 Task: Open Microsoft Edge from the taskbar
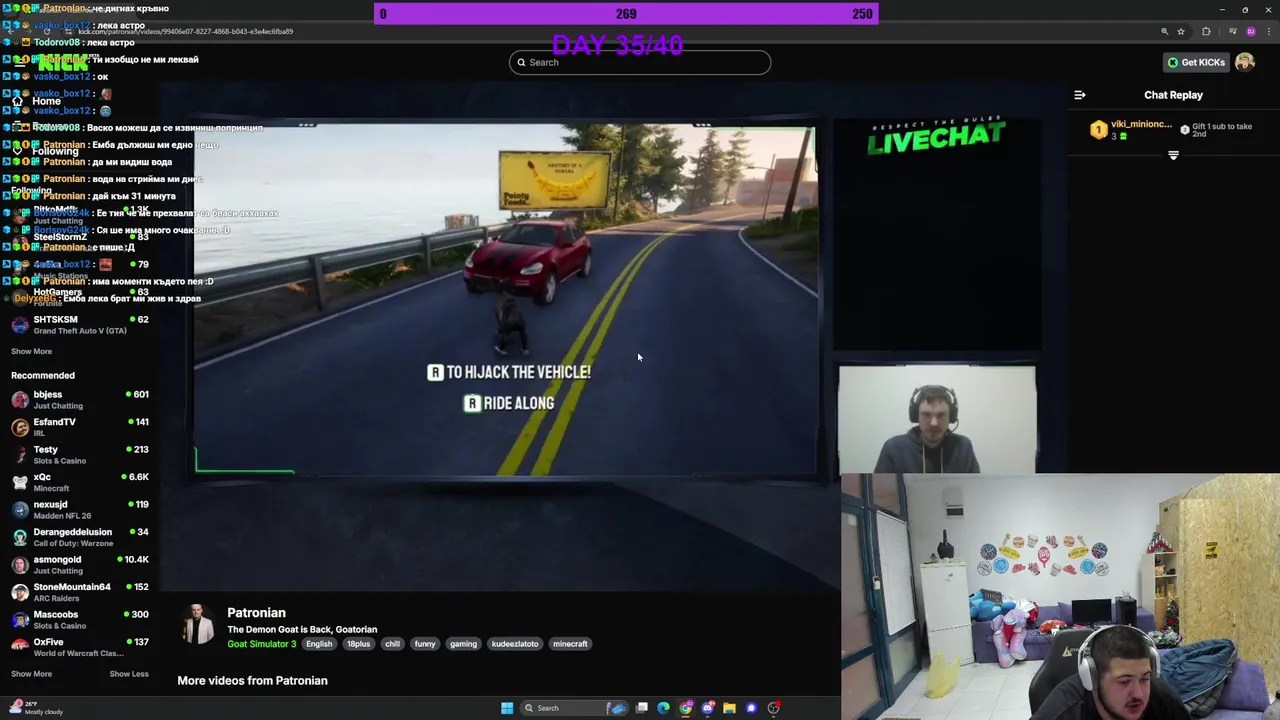(663, 708)
